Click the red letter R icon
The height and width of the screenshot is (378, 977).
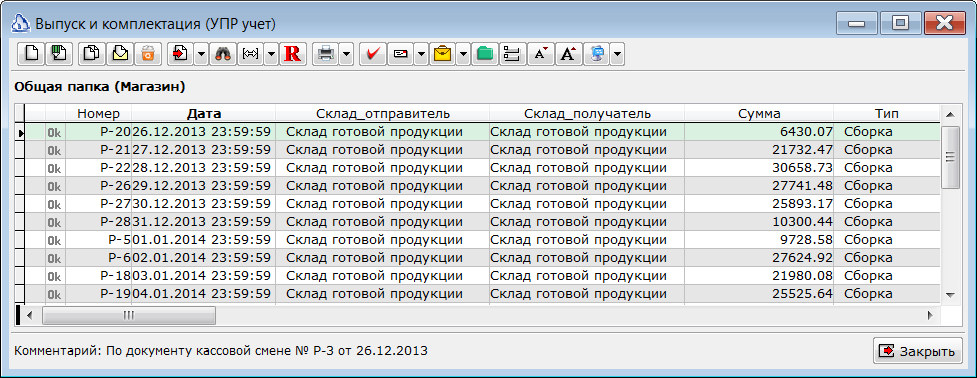coord(292,54)
